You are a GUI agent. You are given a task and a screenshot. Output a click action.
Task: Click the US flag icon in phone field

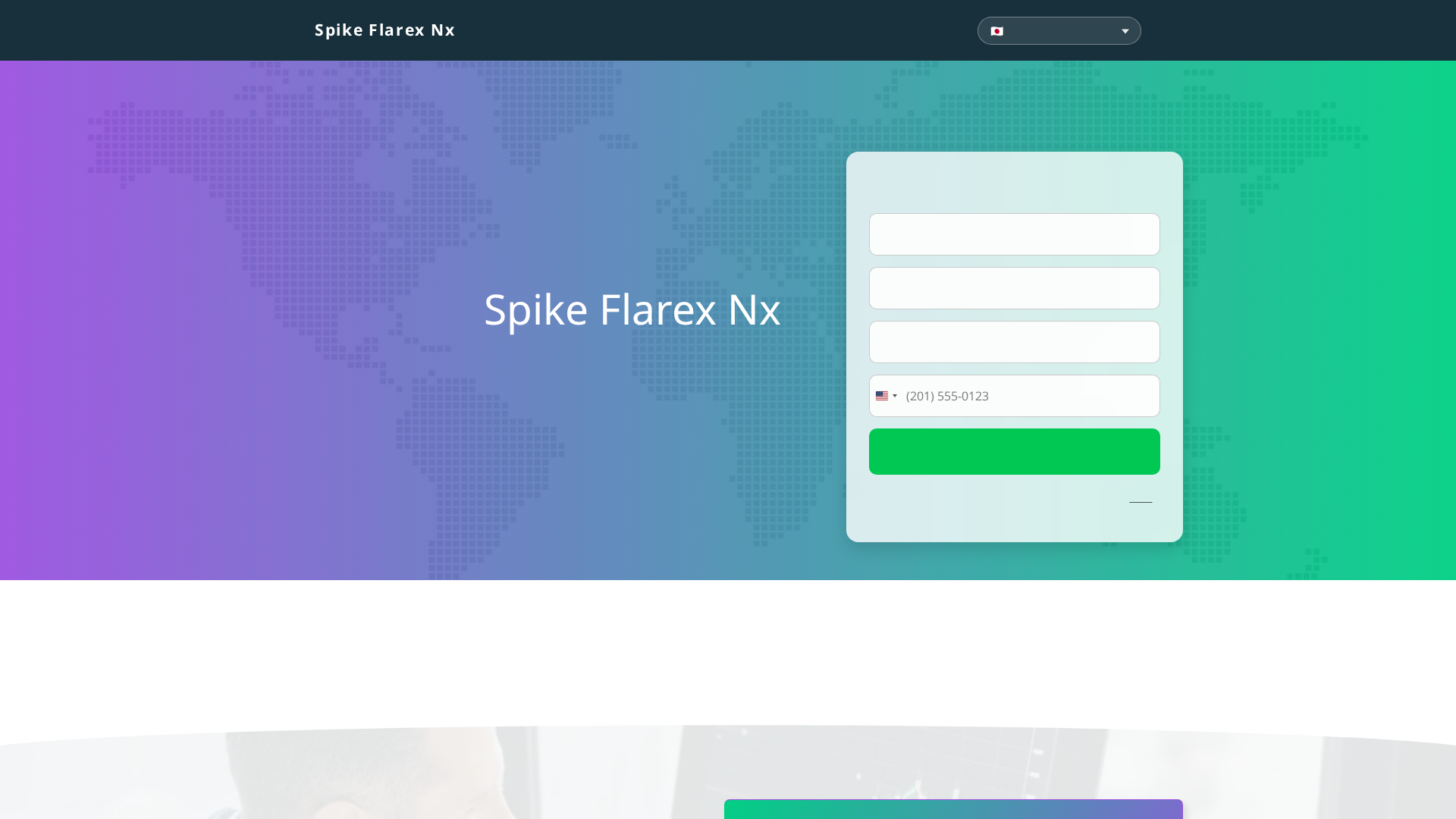click(882, 395)
